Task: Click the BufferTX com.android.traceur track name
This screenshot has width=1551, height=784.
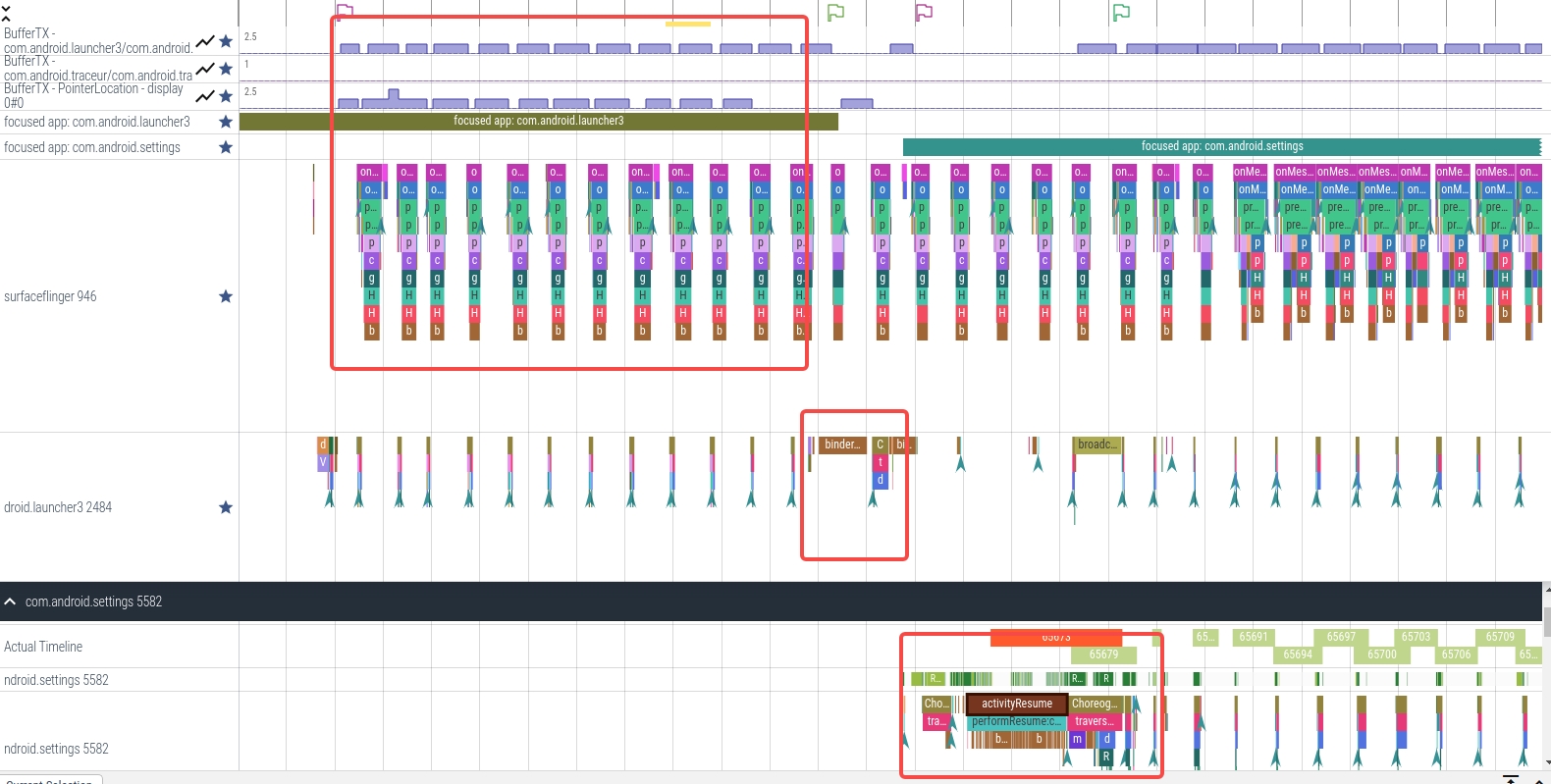Action: tap(98, 68)
